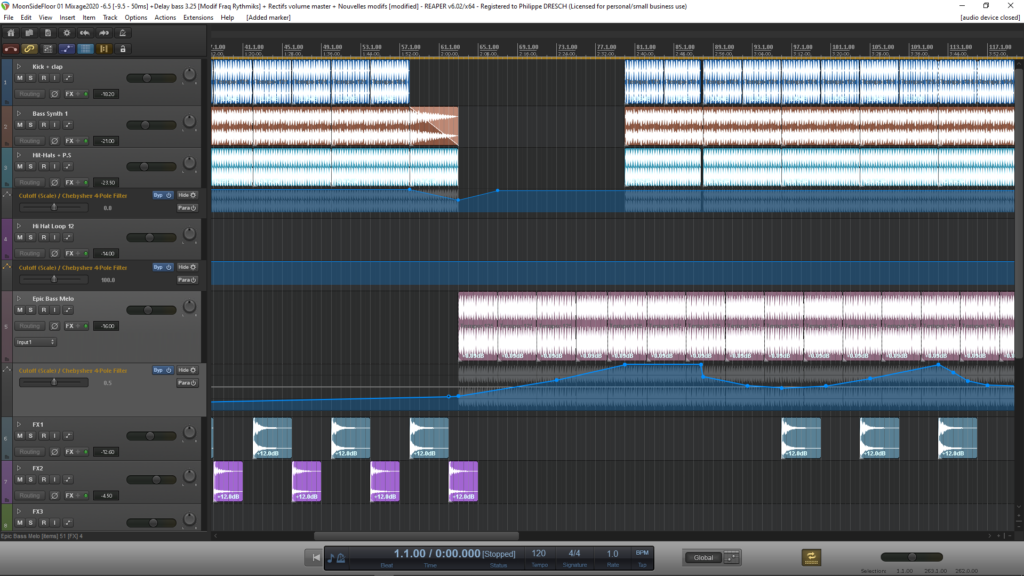Adjust Hit-Hats Cutoff envelope value slider
1024x576 pixels.
(54, 207)
